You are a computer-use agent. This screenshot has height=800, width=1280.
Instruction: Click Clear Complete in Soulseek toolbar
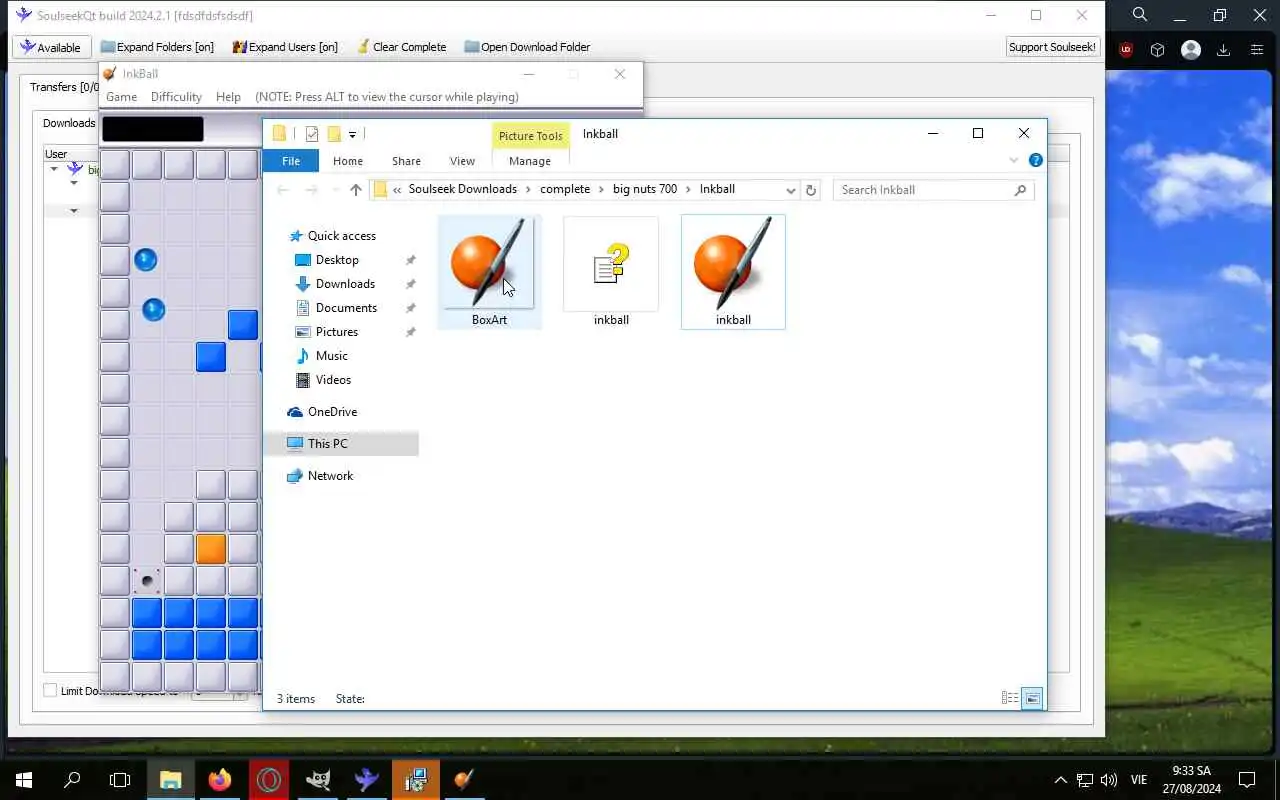click(x=400, y=47)
